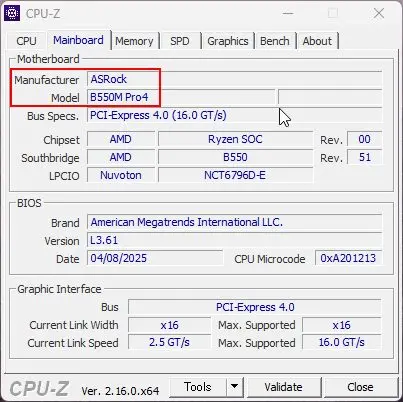Select the B550M Pro4 model field
This screenshot has height=402, width=403.
tap(181, 97)
